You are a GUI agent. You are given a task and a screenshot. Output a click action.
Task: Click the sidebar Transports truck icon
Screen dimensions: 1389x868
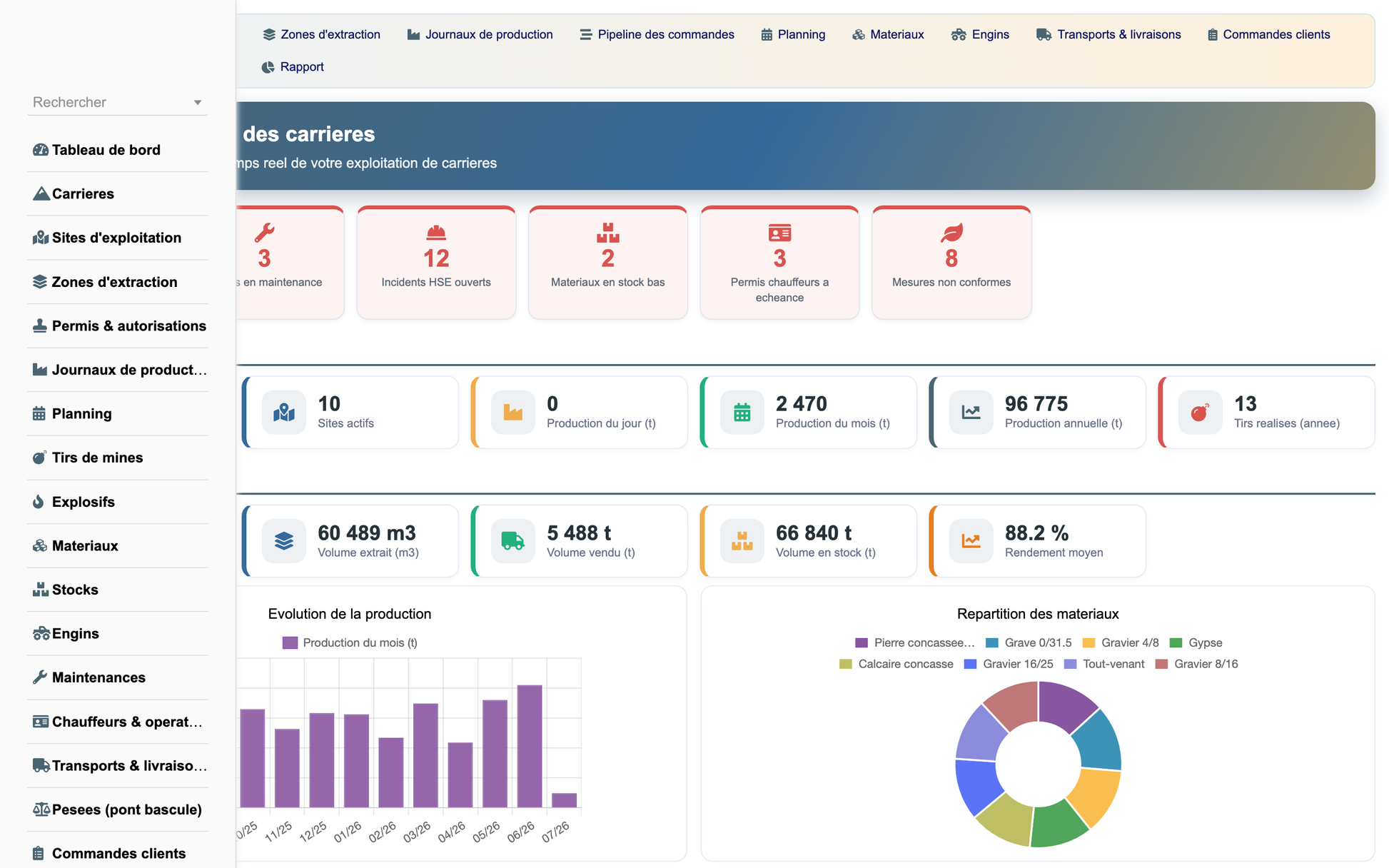(x=41, y=765)
